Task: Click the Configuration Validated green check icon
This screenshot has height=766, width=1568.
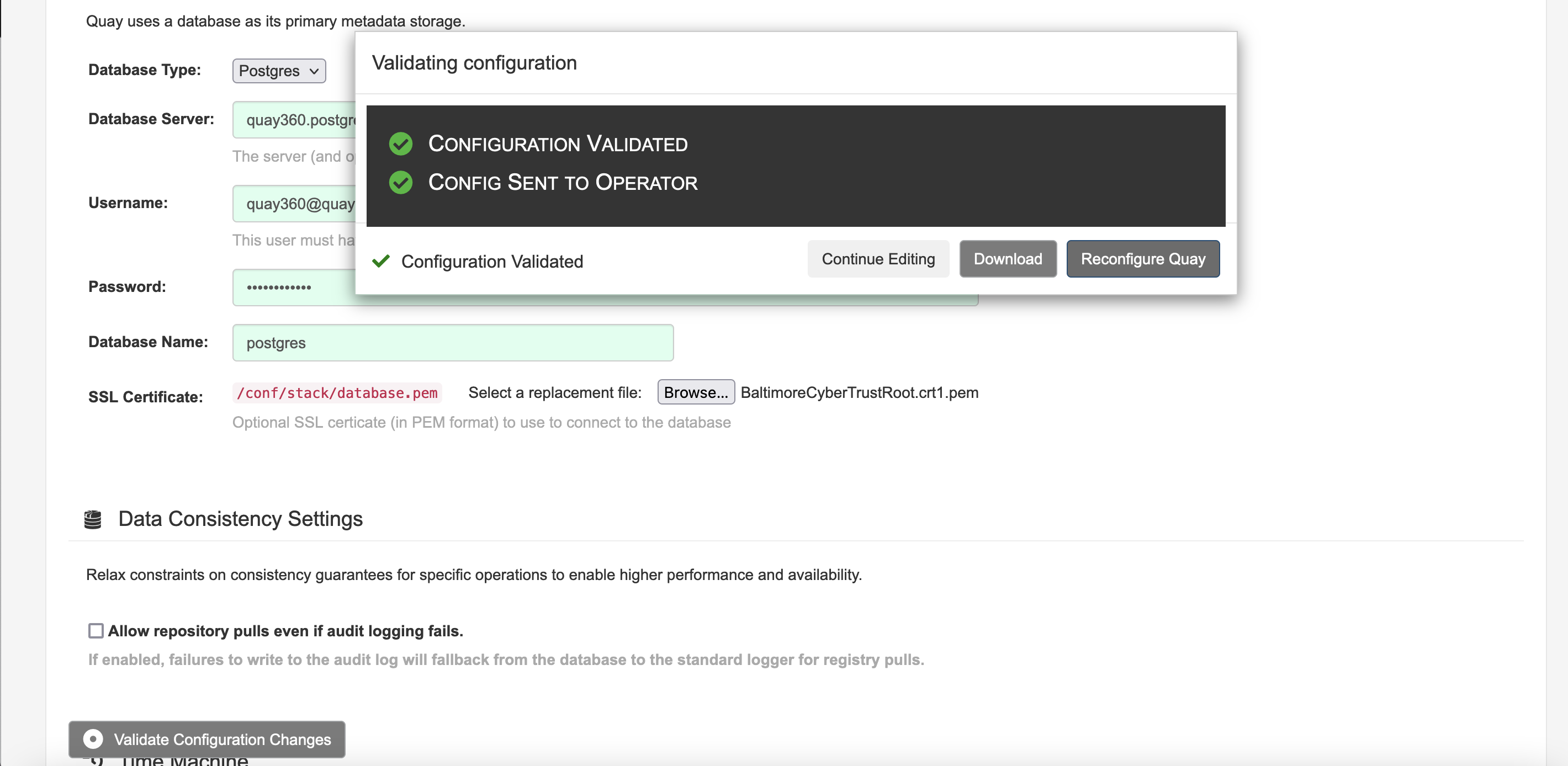Action: [x=400, y=144]
